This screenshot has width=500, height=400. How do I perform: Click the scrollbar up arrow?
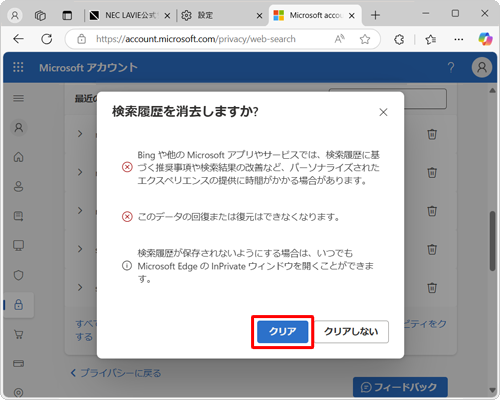point(493,91)
